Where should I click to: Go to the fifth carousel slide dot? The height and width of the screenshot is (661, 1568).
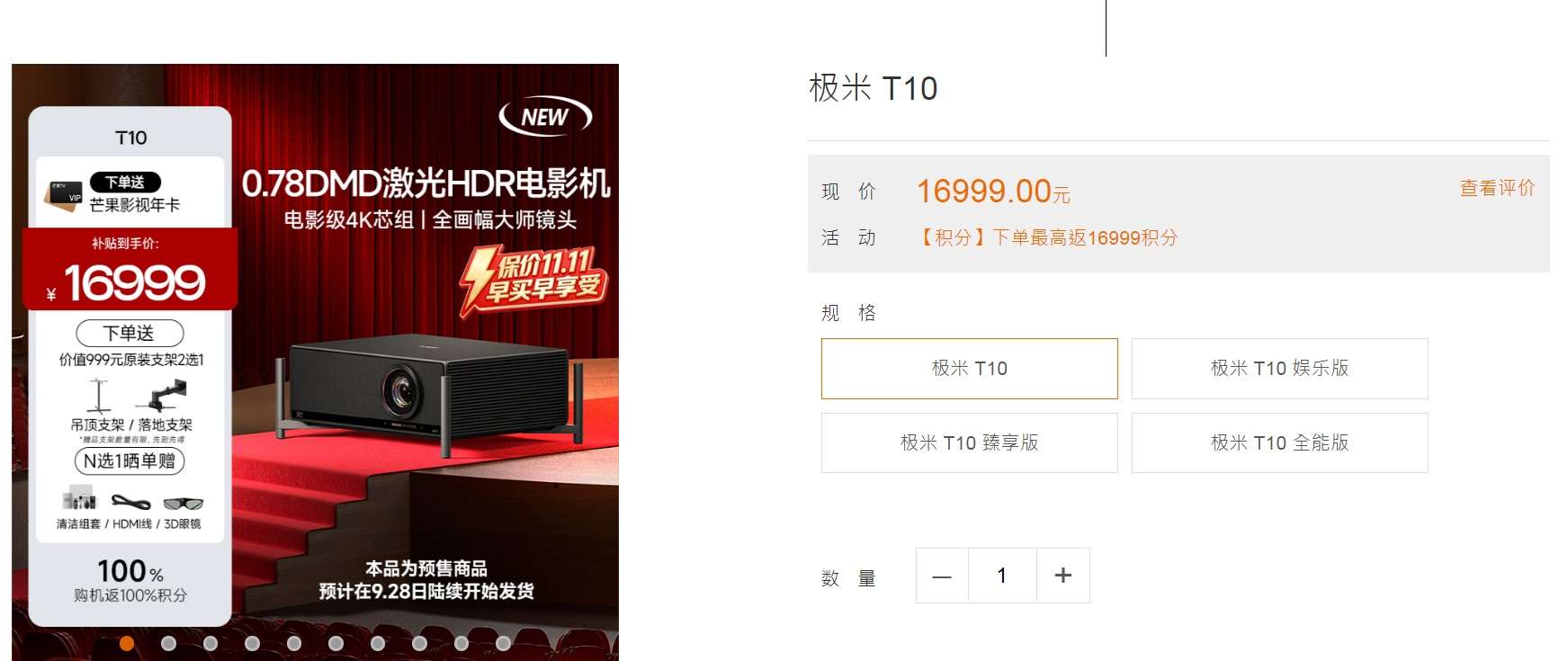click(x=294, y=643)
